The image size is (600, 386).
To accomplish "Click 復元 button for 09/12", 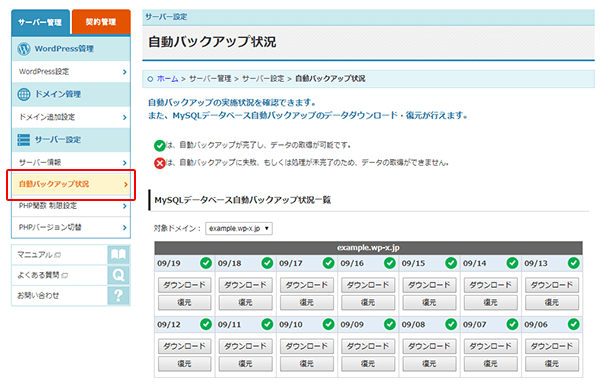I will point(184,364).
